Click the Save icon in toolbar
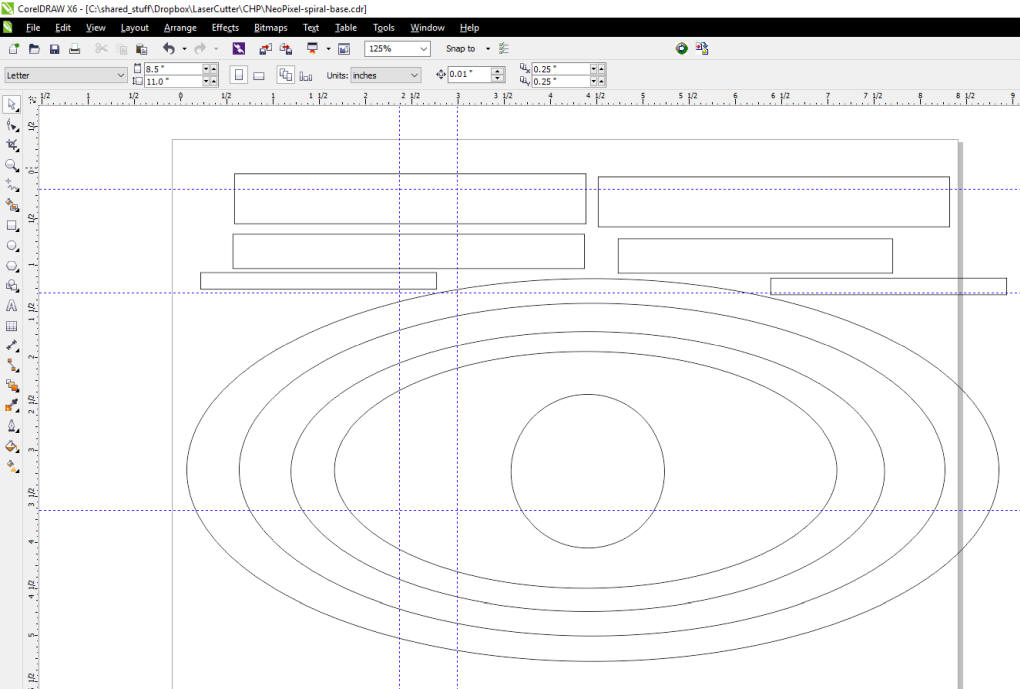 (54, 48)
